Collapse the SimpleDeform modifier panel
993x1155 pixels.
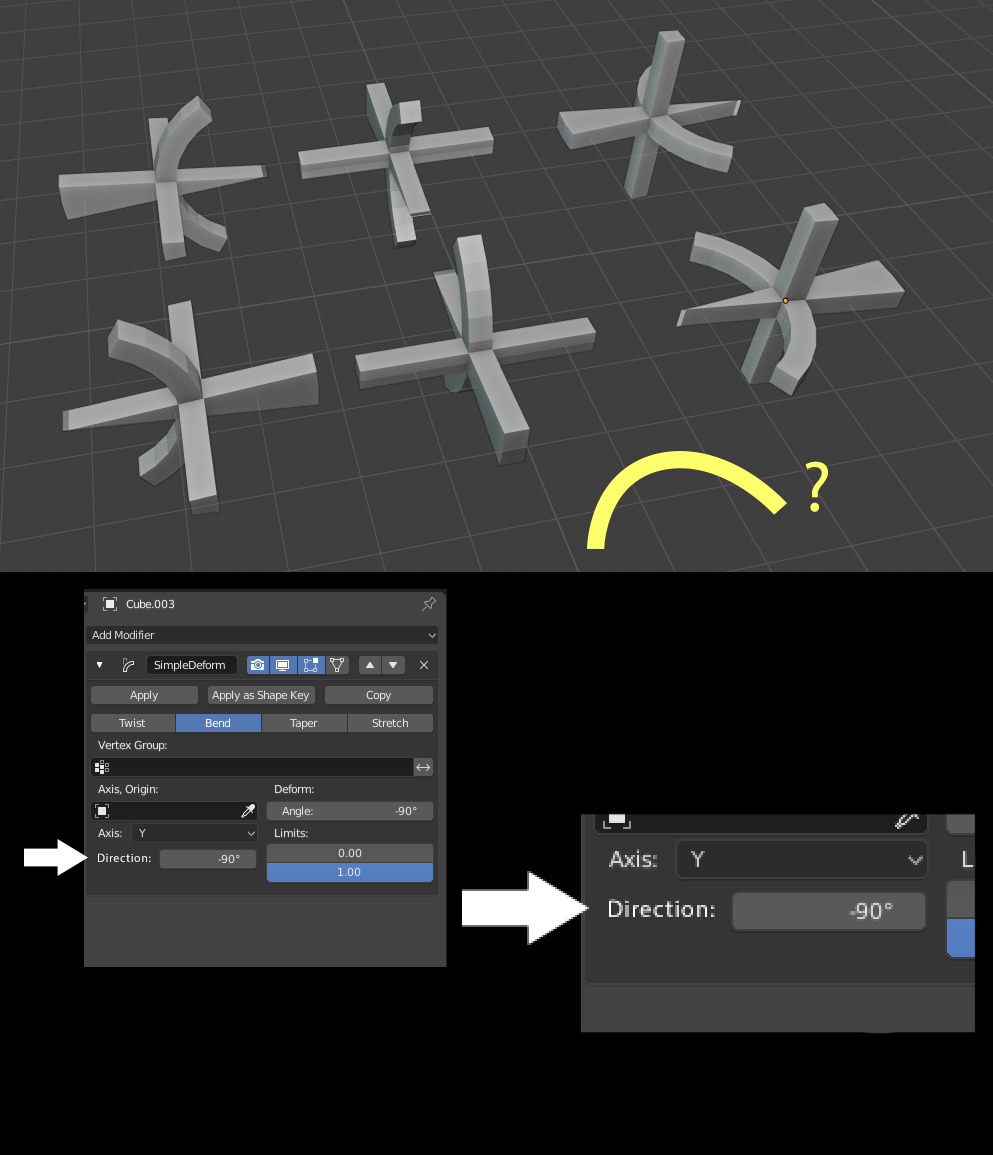99,665
